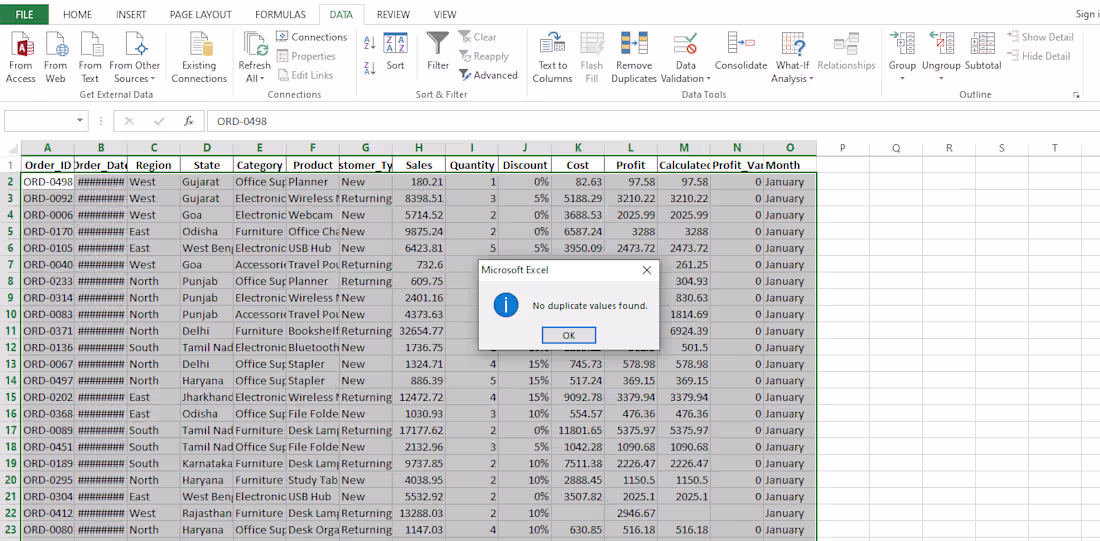1100x541 pixels.
Task: Click profit value 2946.67
Action: [631, 513]
